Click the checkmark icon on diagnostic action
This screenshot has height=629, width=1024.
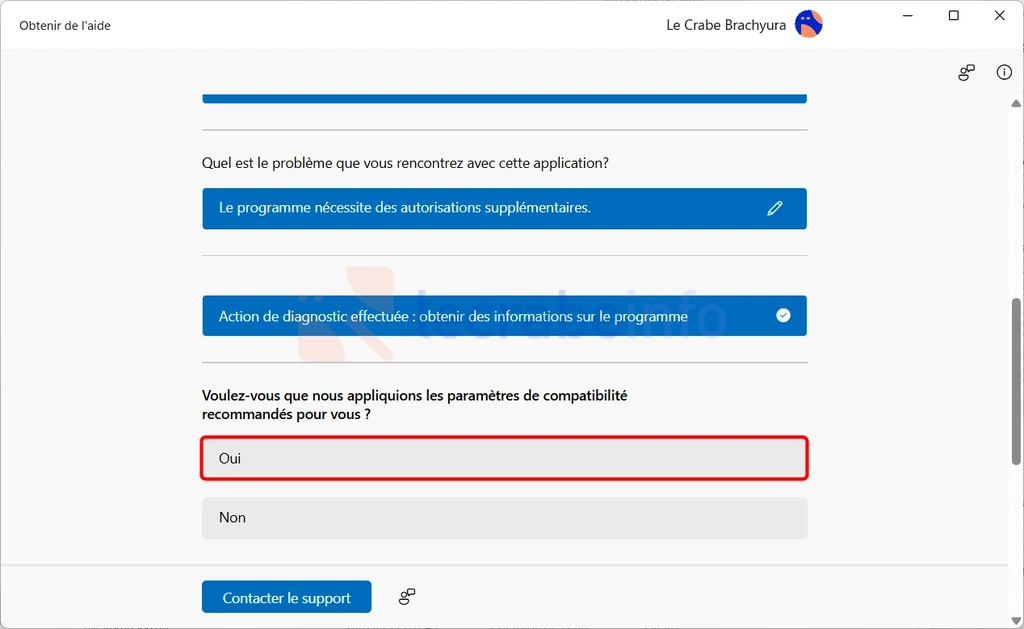(783, 315)
